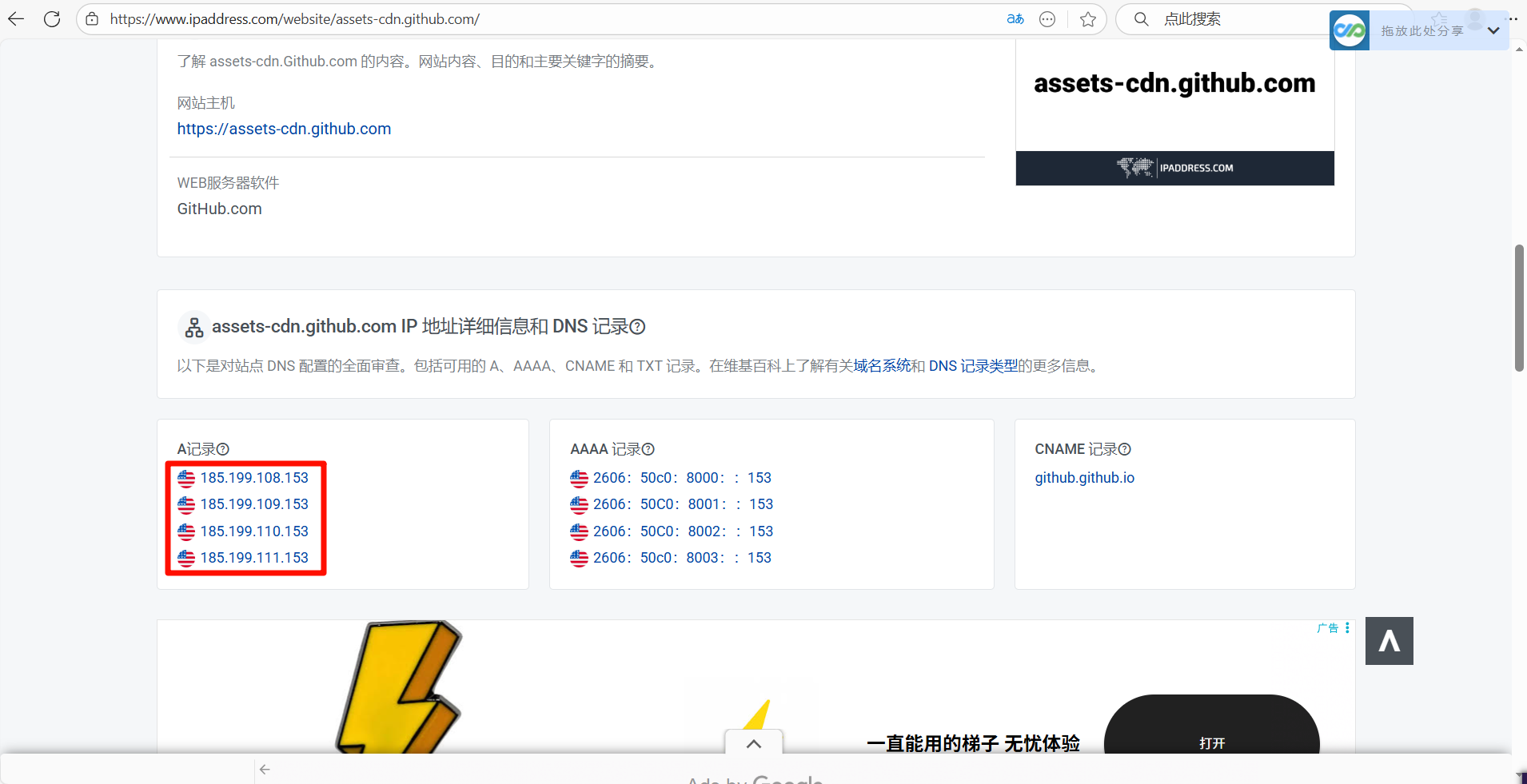Click the US flag beside 2606:50C0:8001::153

(580, 505)
